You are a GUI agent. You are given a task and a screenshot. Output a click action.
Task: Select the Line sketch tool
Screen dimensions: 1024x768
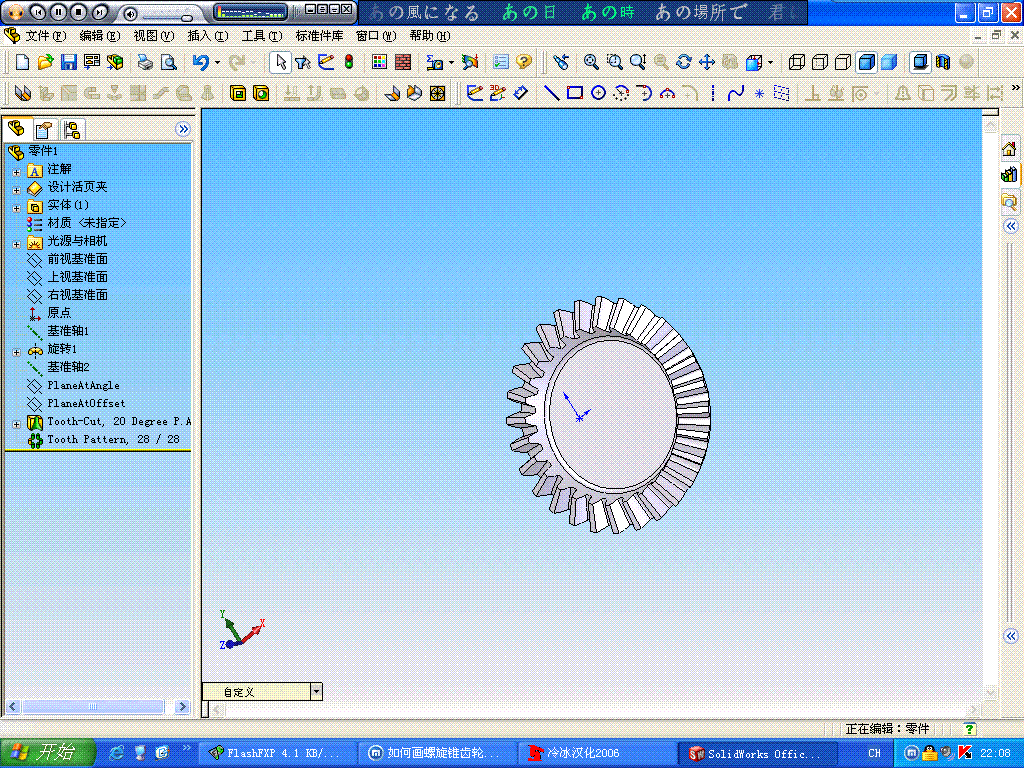tap(550, 93)
